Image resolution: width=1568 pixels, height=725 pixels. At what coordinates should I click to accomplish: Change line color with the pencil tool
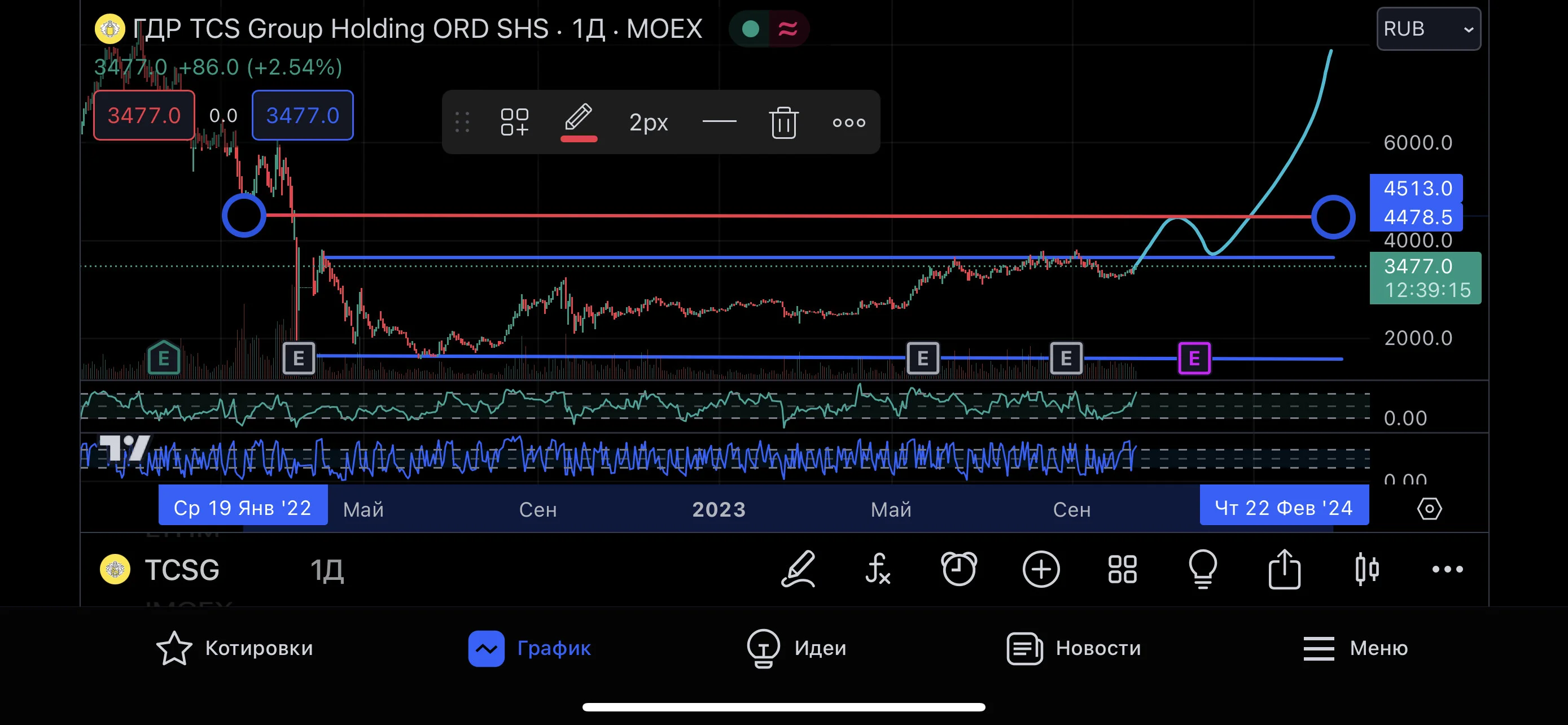[x=578, y=122]
